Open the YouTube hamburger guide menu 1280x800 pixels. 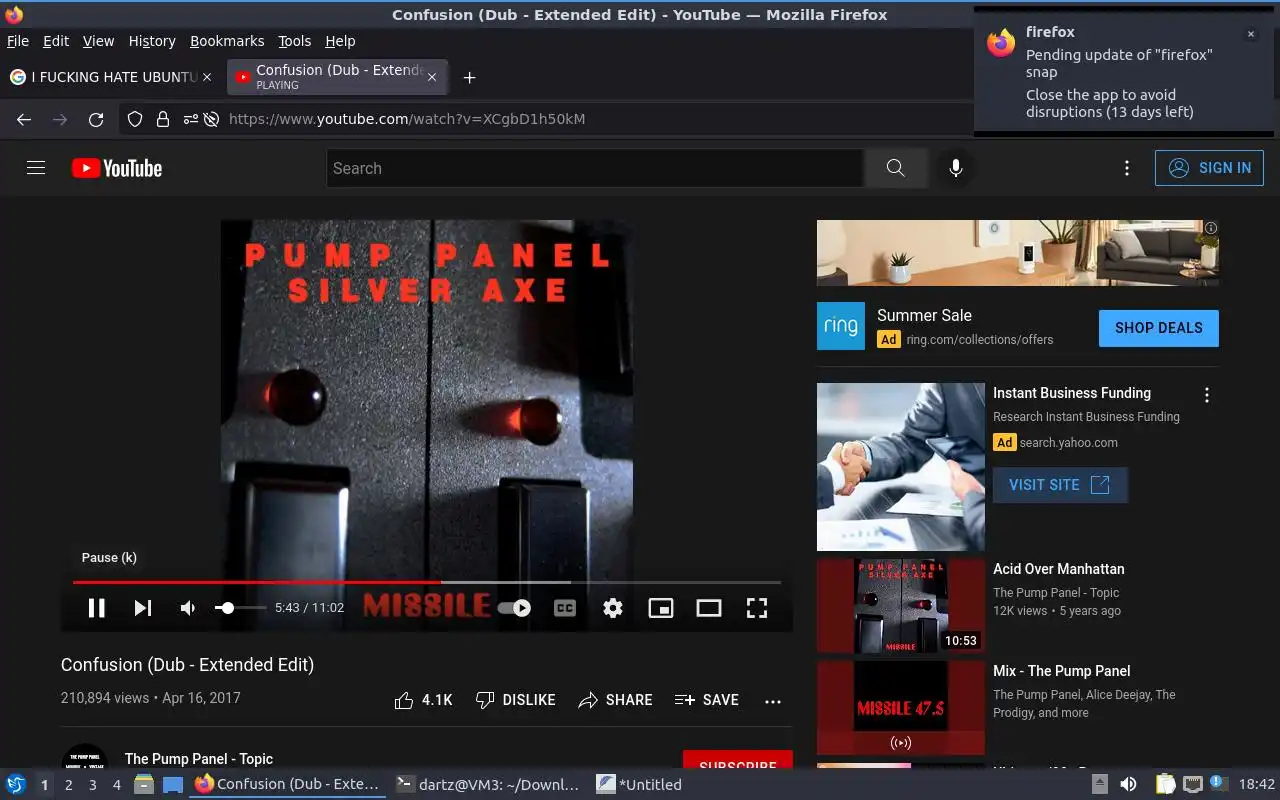pos(36,168)
